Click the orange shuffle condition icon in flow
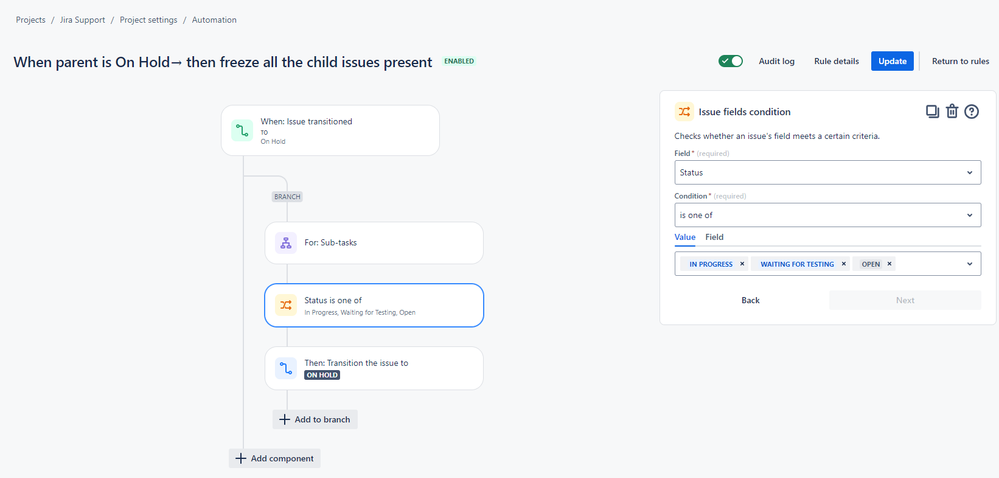999x478 pixels. (285, 305)
